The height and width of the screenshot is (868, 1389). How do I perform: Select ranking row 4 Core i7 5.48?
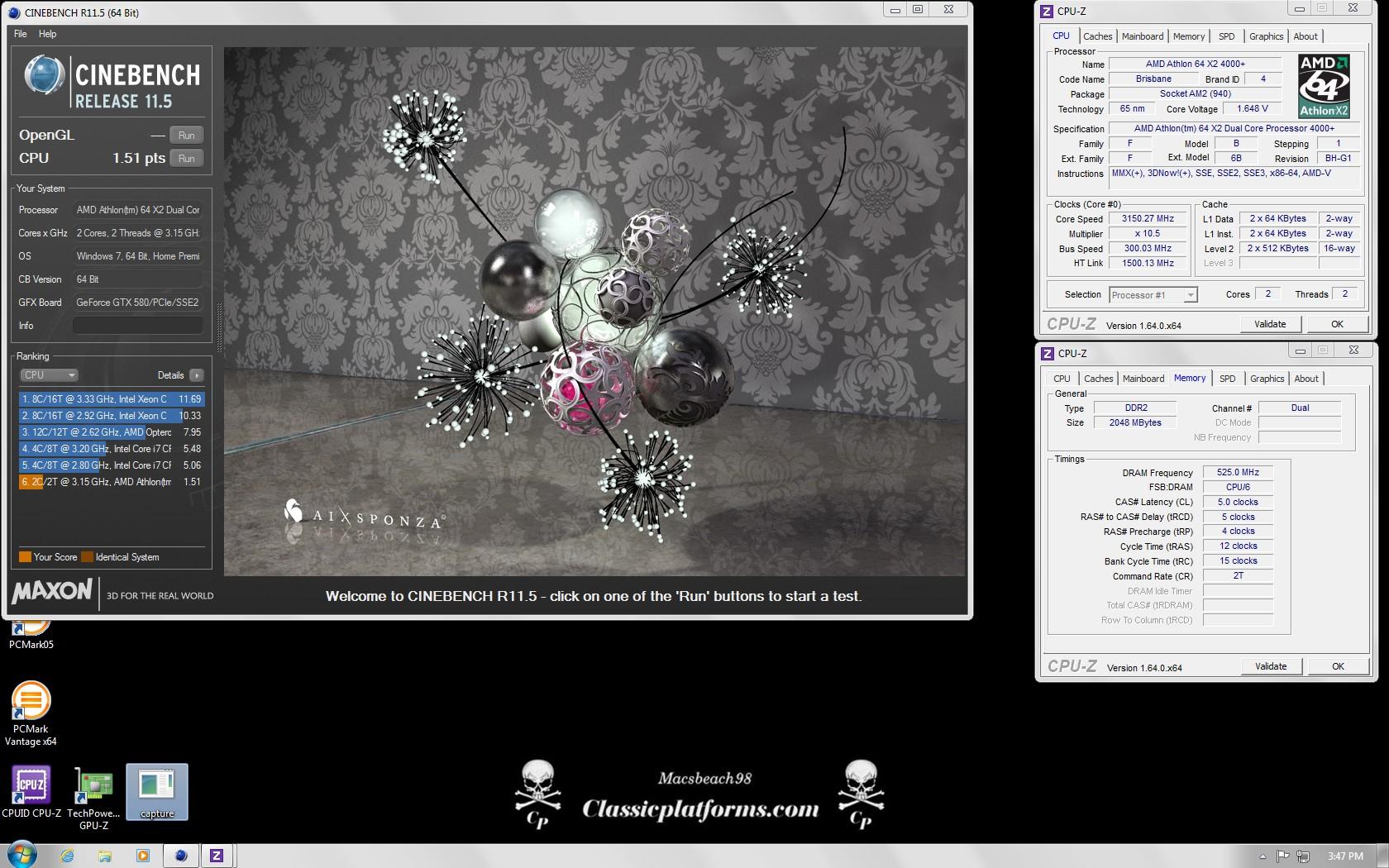point(111,449)
